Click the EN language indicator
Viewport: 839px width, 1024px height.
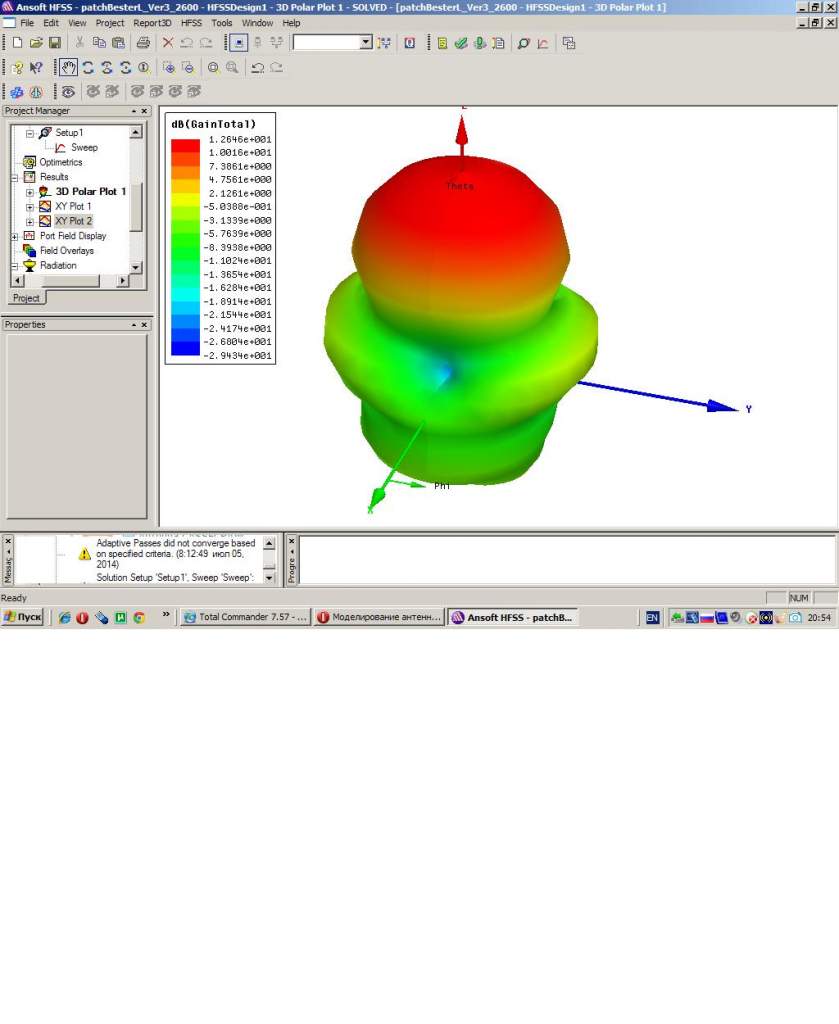tap(652, 617)
